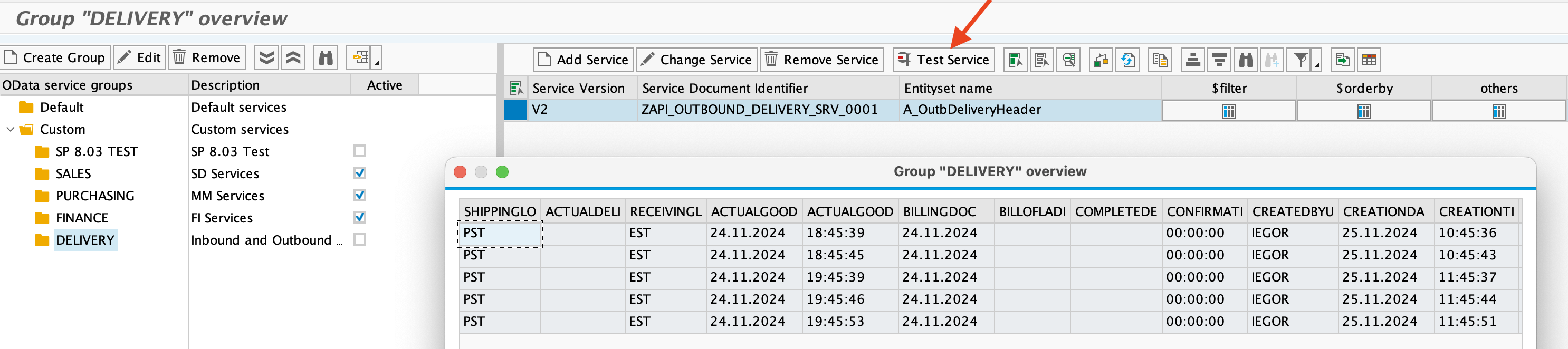Collapse all nodes with double-up chevron
Screen dimensions: 1568x349
[x=293, y=58]
